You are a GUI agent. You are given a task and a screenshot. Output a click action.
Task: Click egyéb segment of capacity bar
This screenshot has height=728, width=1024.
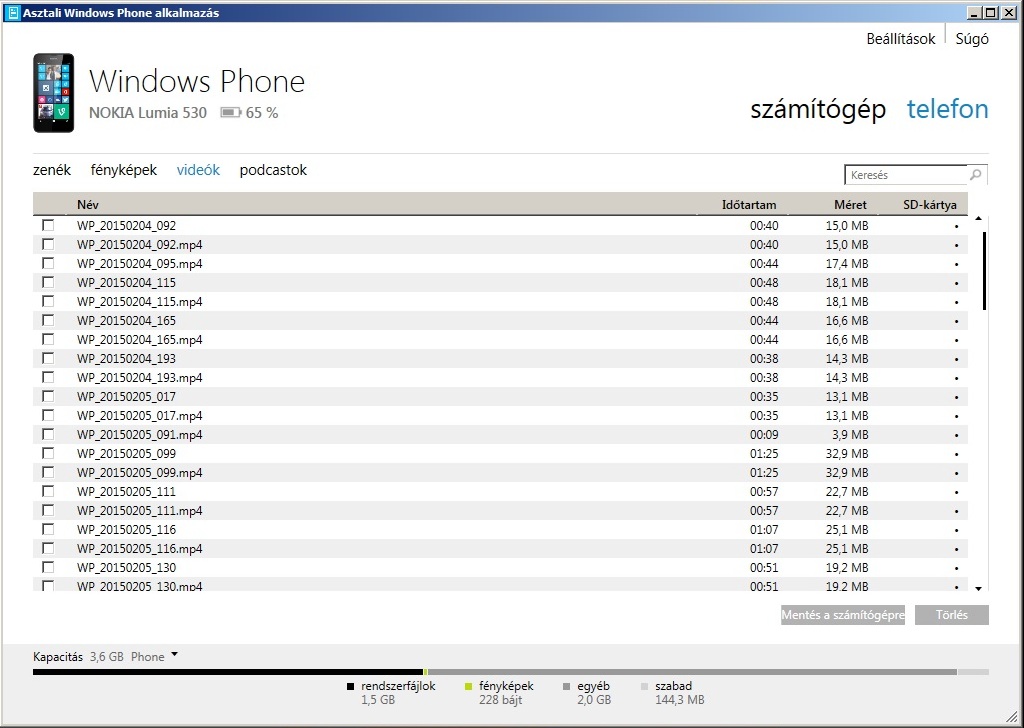point(692,672)
